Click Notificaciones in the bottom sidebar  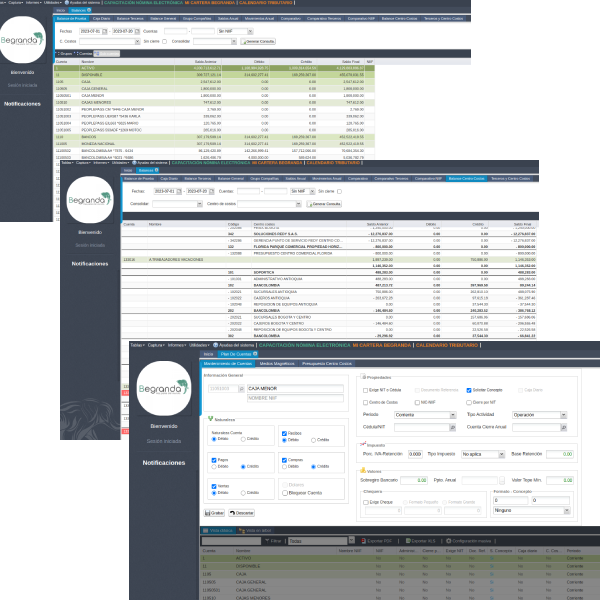pos(162,463)
